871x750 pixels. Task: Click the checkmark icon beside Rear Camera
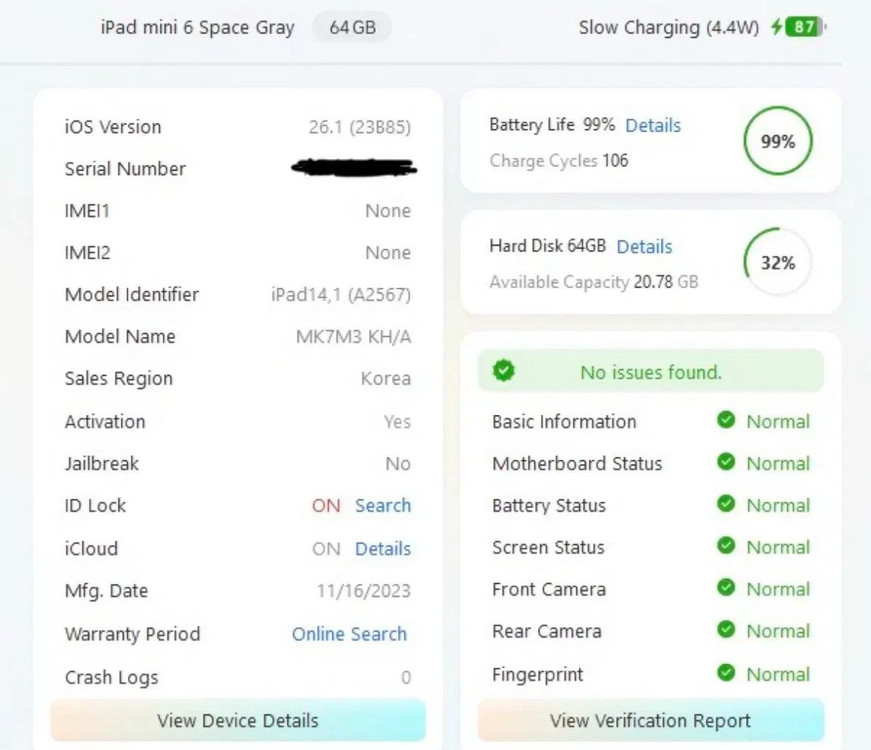pos(727,631)
